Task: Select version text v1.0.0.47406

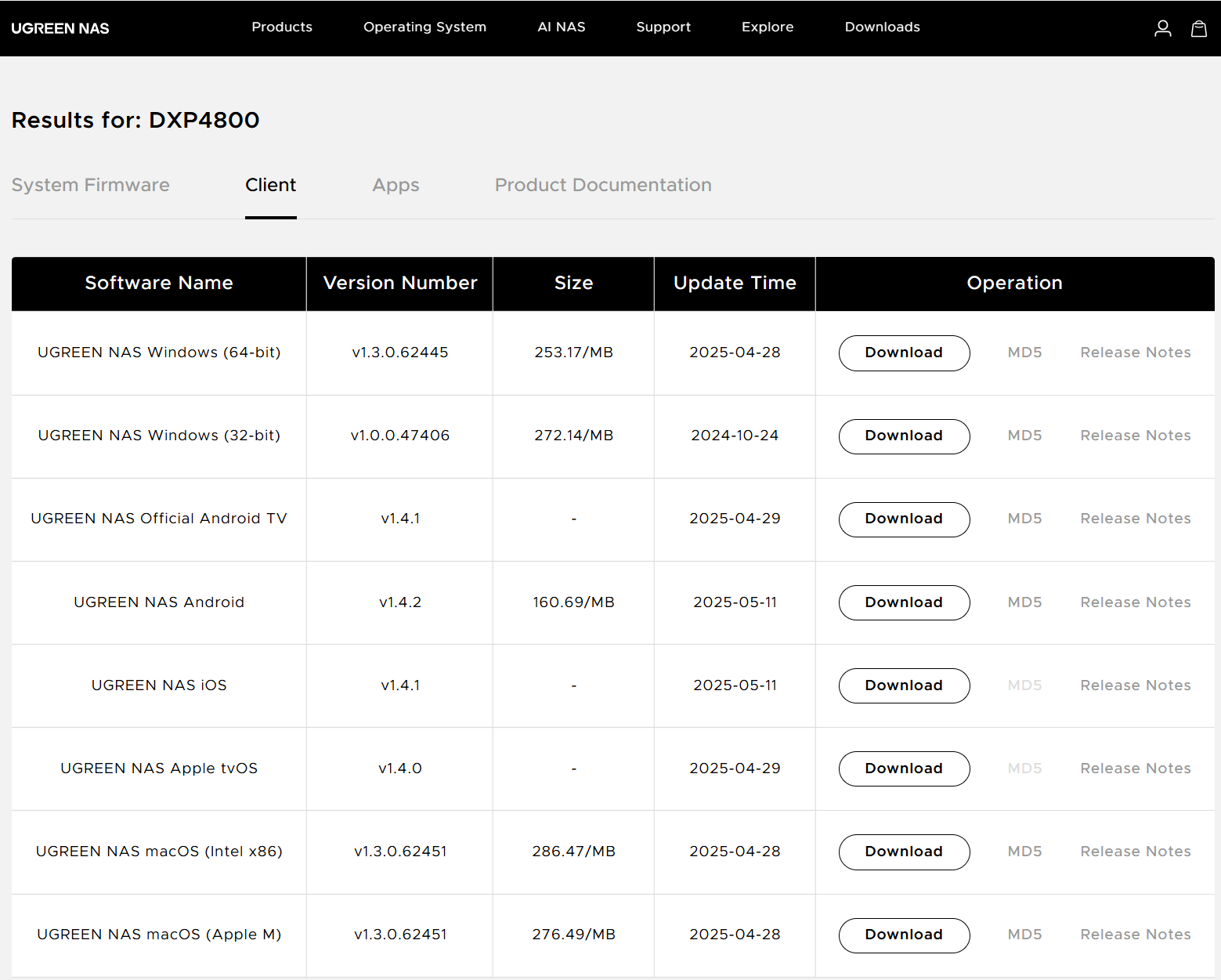Action: click(400, 436)
